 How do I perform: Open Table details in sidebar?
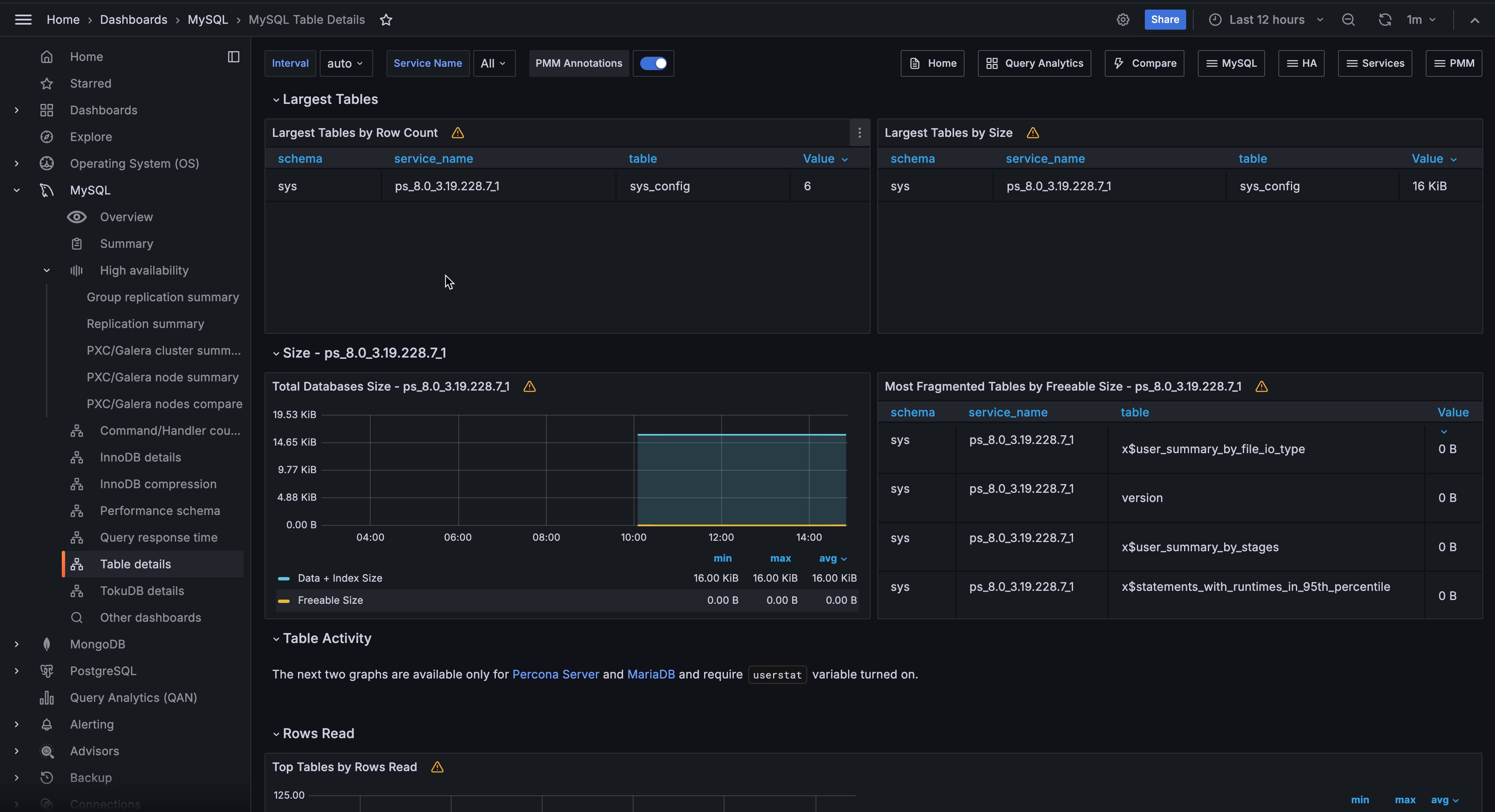tap(135, 564)
